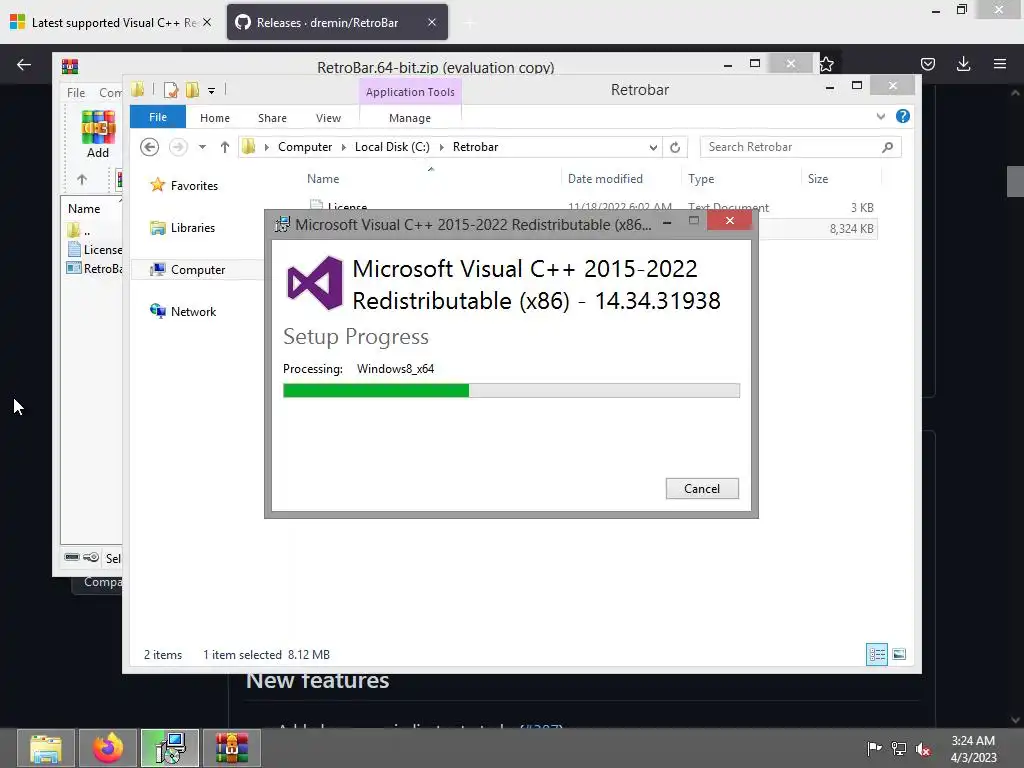Select Network in the navigation pane

click(183, 312)
